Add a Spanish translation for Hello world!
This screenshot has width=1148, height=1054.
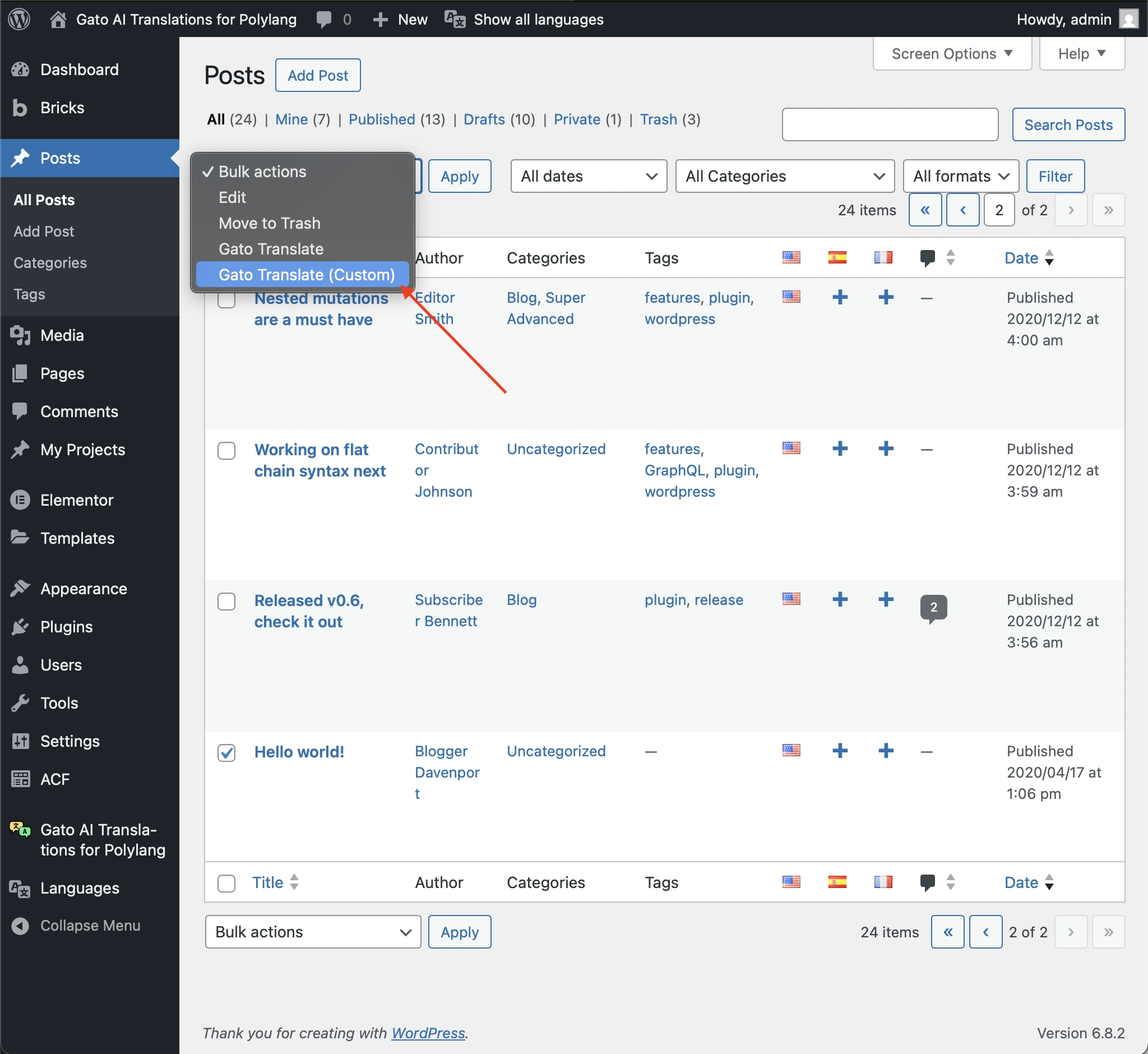[840, 751]
